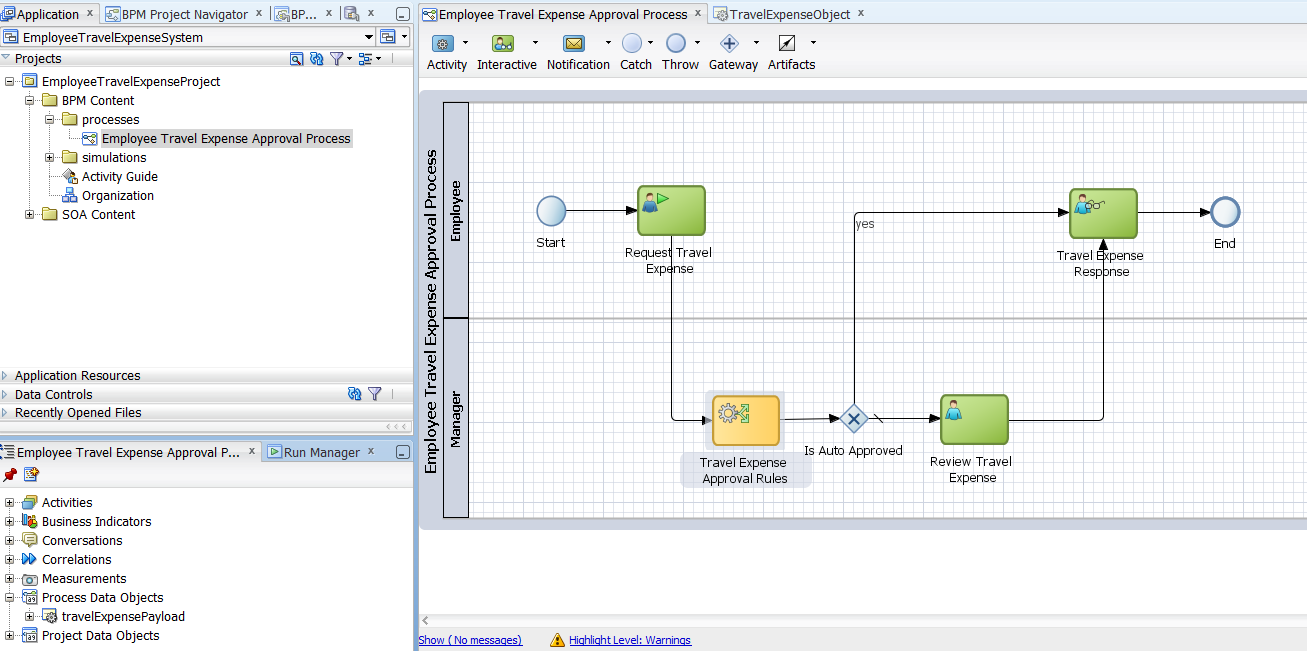The width and height of the screenshot is (1307, 651).
Task: Expand the Application Resources section
Action: [6, 376]
